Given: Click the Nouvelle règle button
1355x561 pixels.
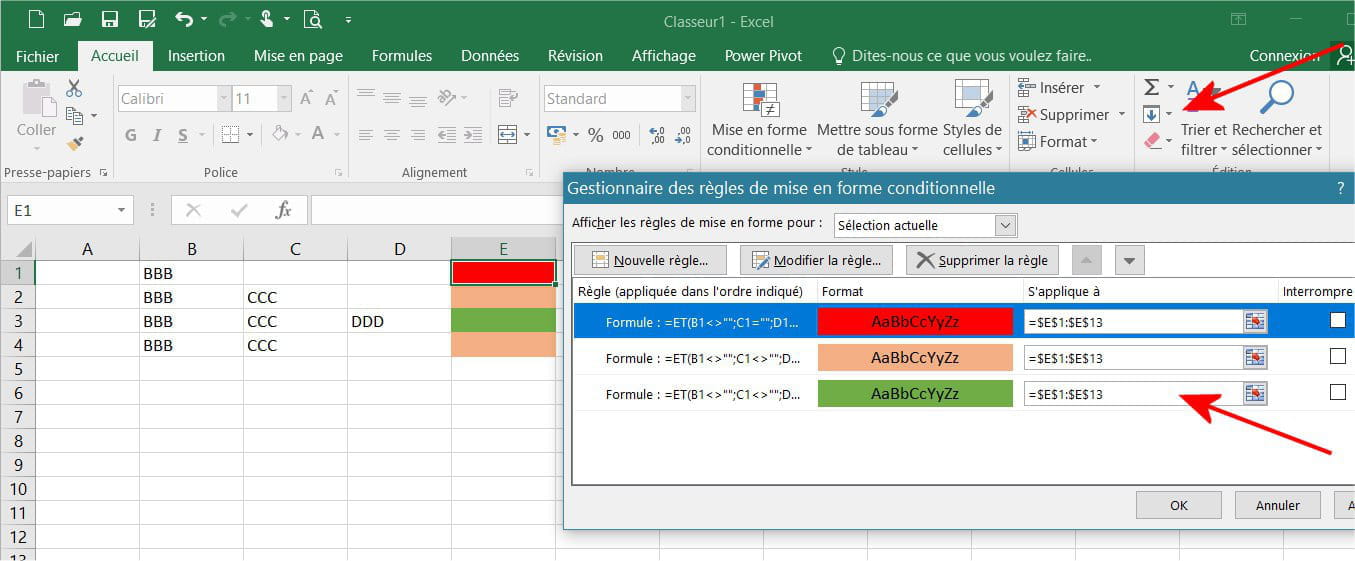Looking at the screenshot, I should [650, 261].
